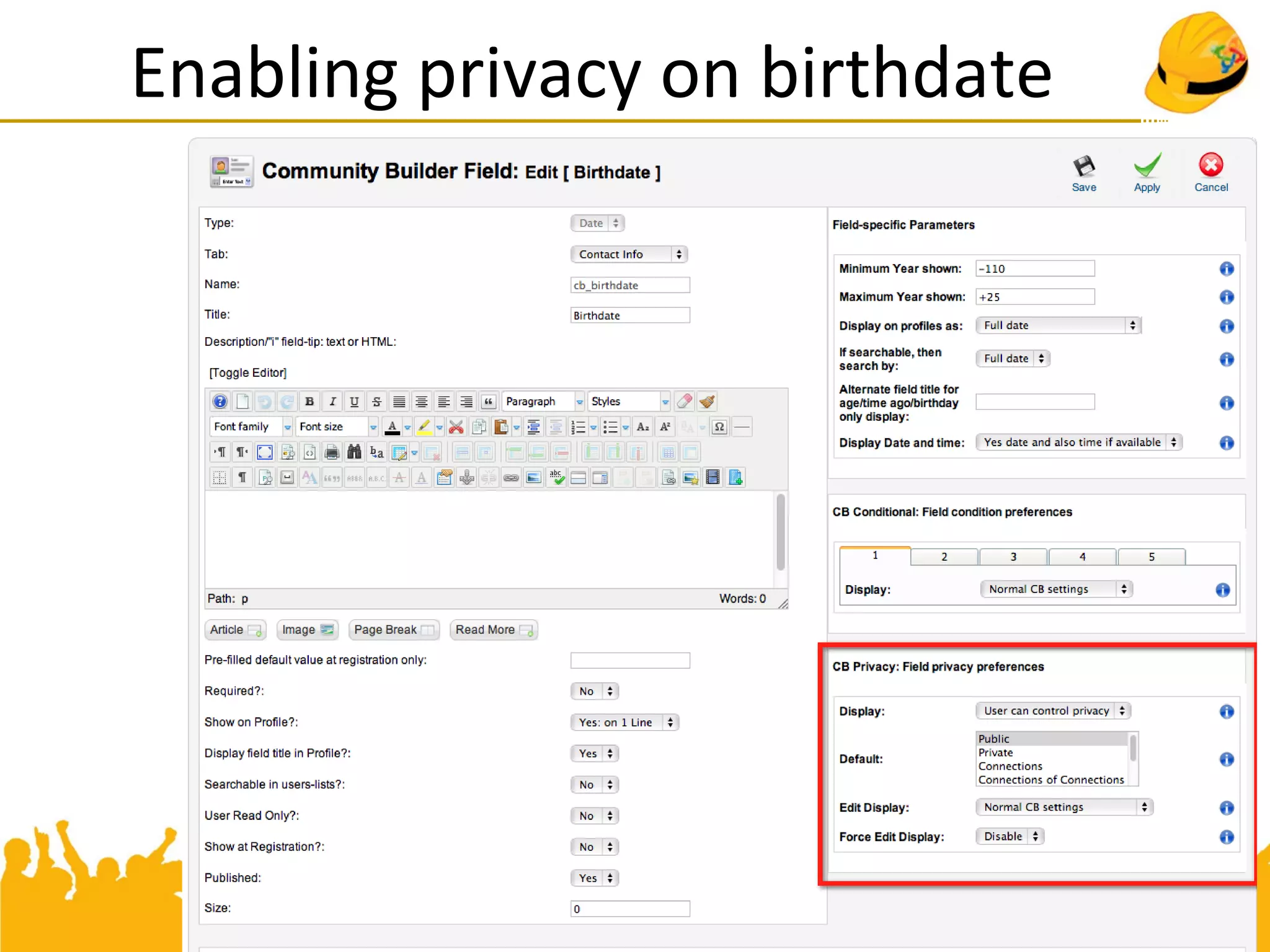Toggle justify full alignment

399,402
